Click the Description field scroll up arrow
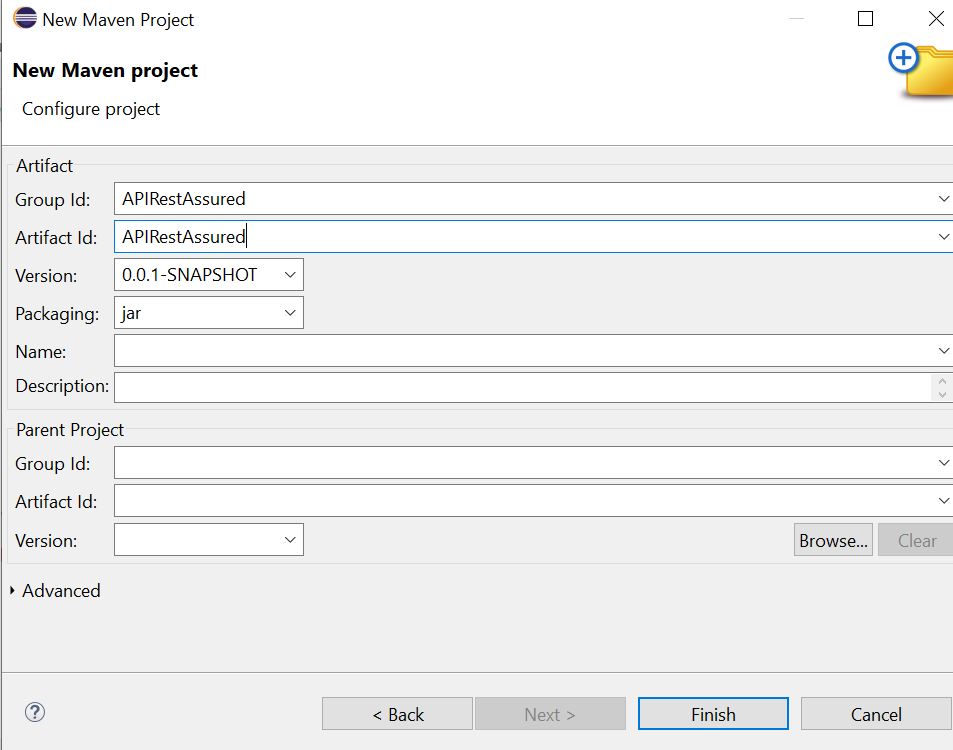Screen dimensions: 953x750 tap(941, 380)
